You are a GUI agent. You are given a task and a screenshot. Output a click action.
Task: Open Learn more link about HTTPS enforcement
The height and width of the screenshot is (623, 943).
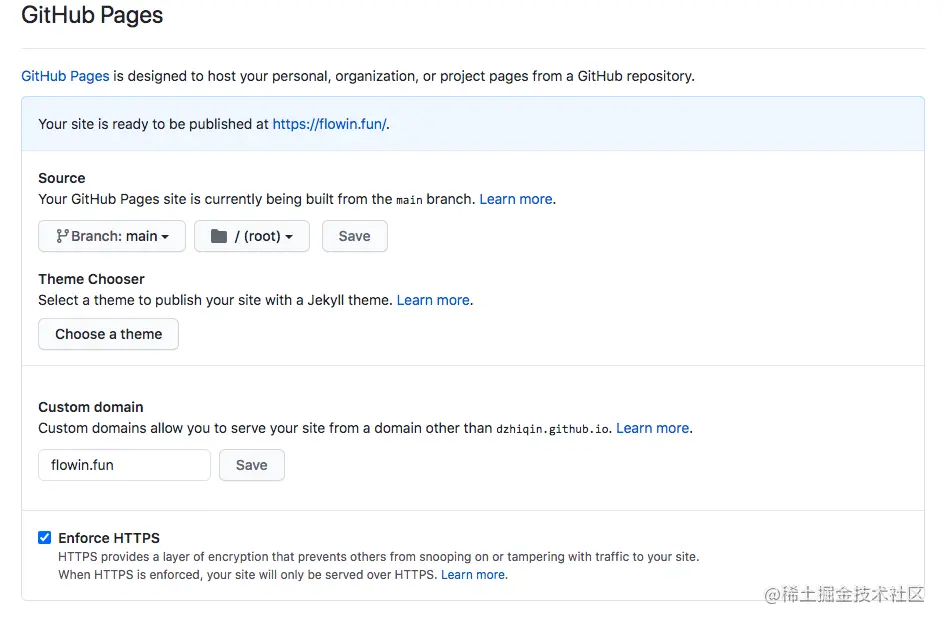[473, 575]
